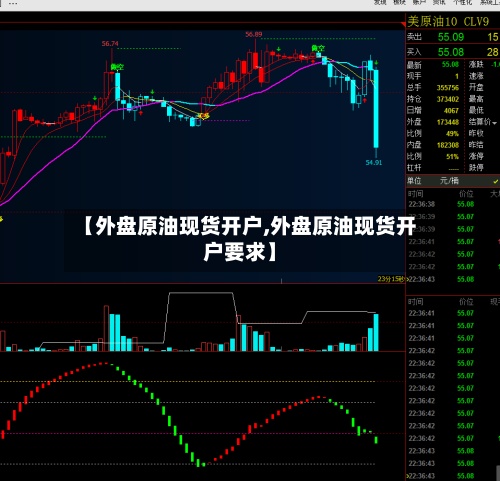This screenshot has height=481, width=500.
Task: Click the red corner triangle beside 美原油10 title
Action: 403,24
